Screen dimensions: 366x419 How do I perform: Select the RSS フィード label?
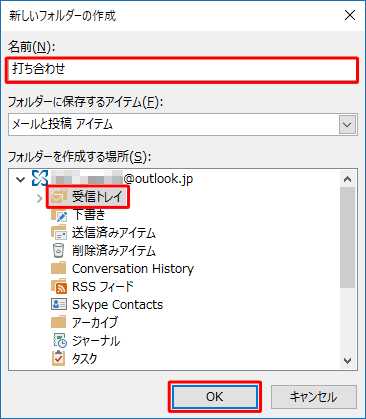tap(103, 287)
